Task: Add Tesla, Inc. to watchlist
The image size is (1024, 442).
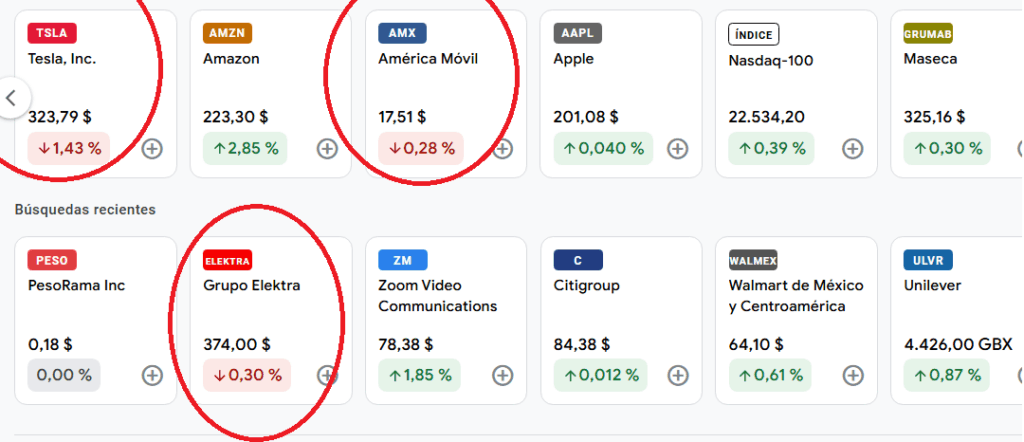Action: pos(152,149)
